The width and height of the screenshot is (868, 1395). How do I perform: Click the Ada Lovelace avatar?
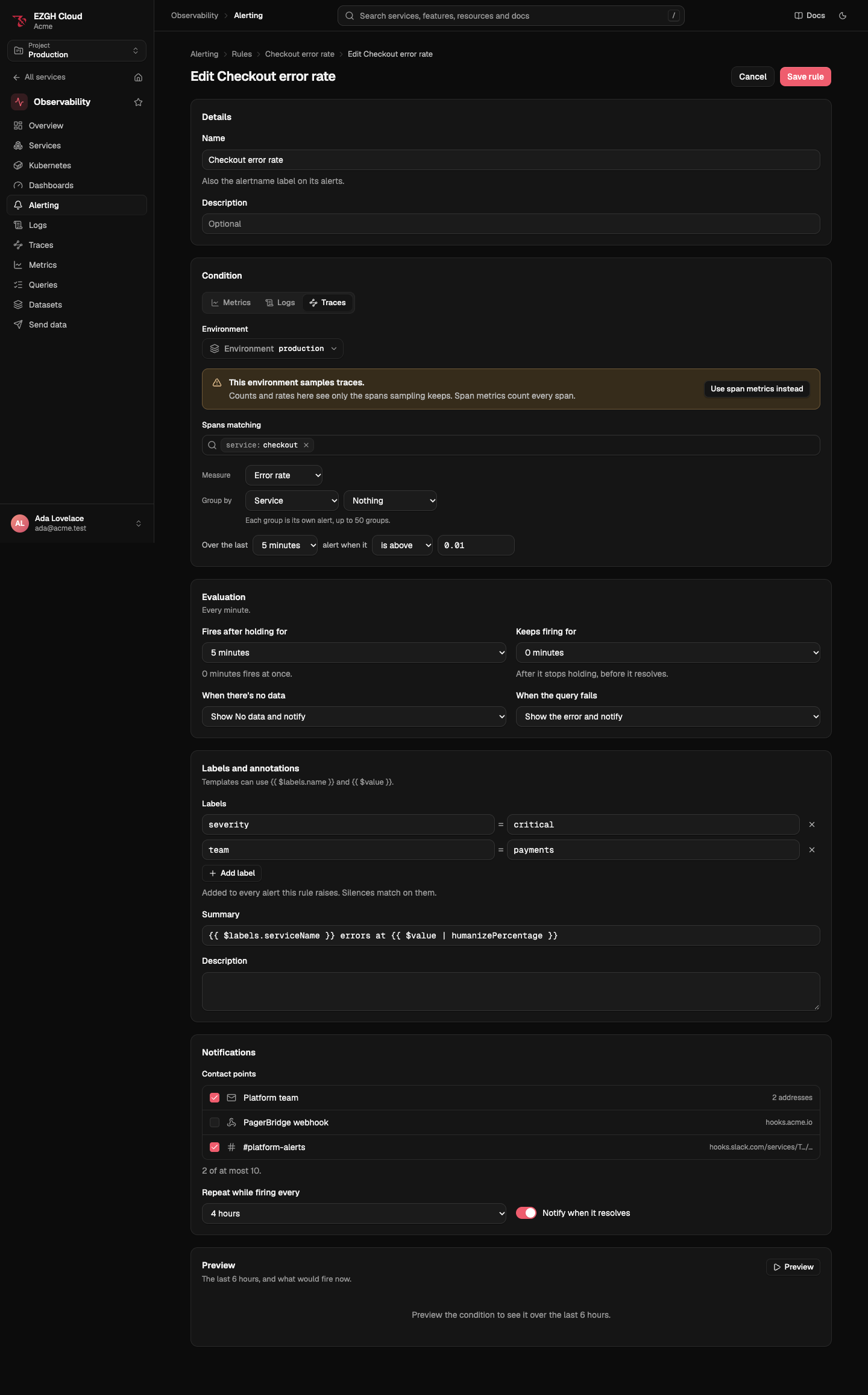(x=20, y=524)
